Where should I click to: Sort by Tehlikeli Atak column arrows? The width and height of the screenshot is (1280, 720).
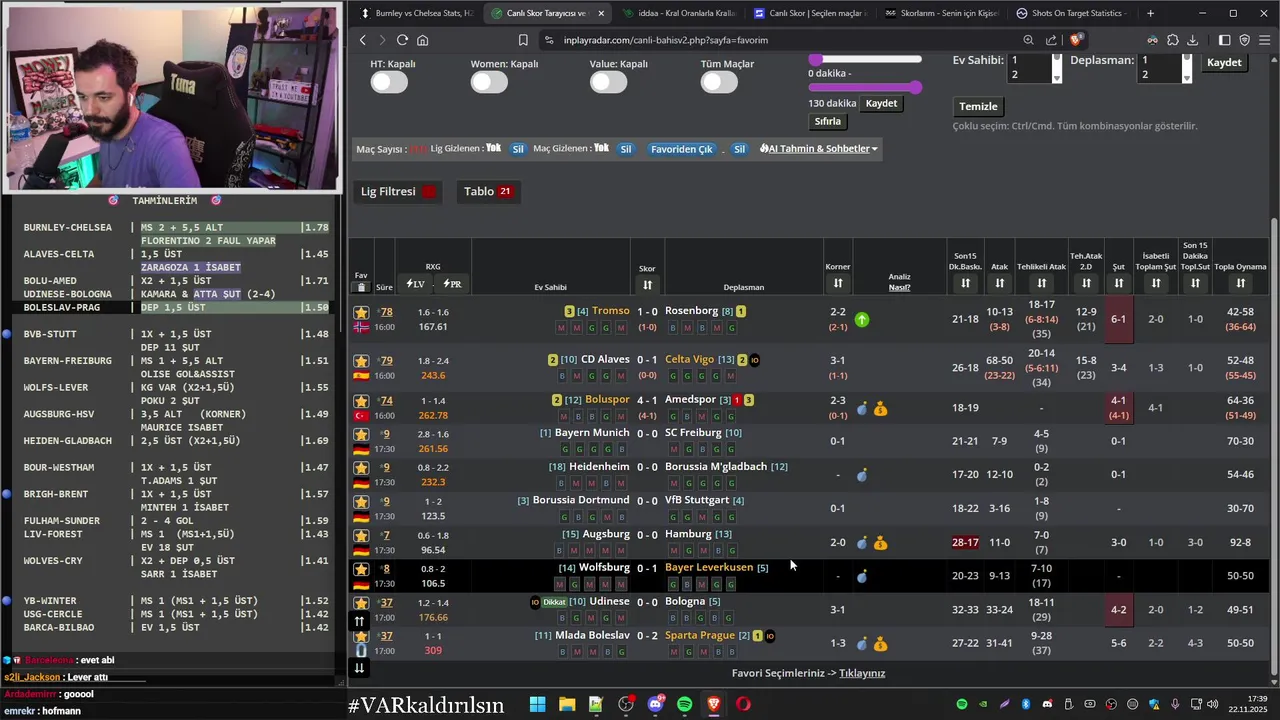[1041, 284]
